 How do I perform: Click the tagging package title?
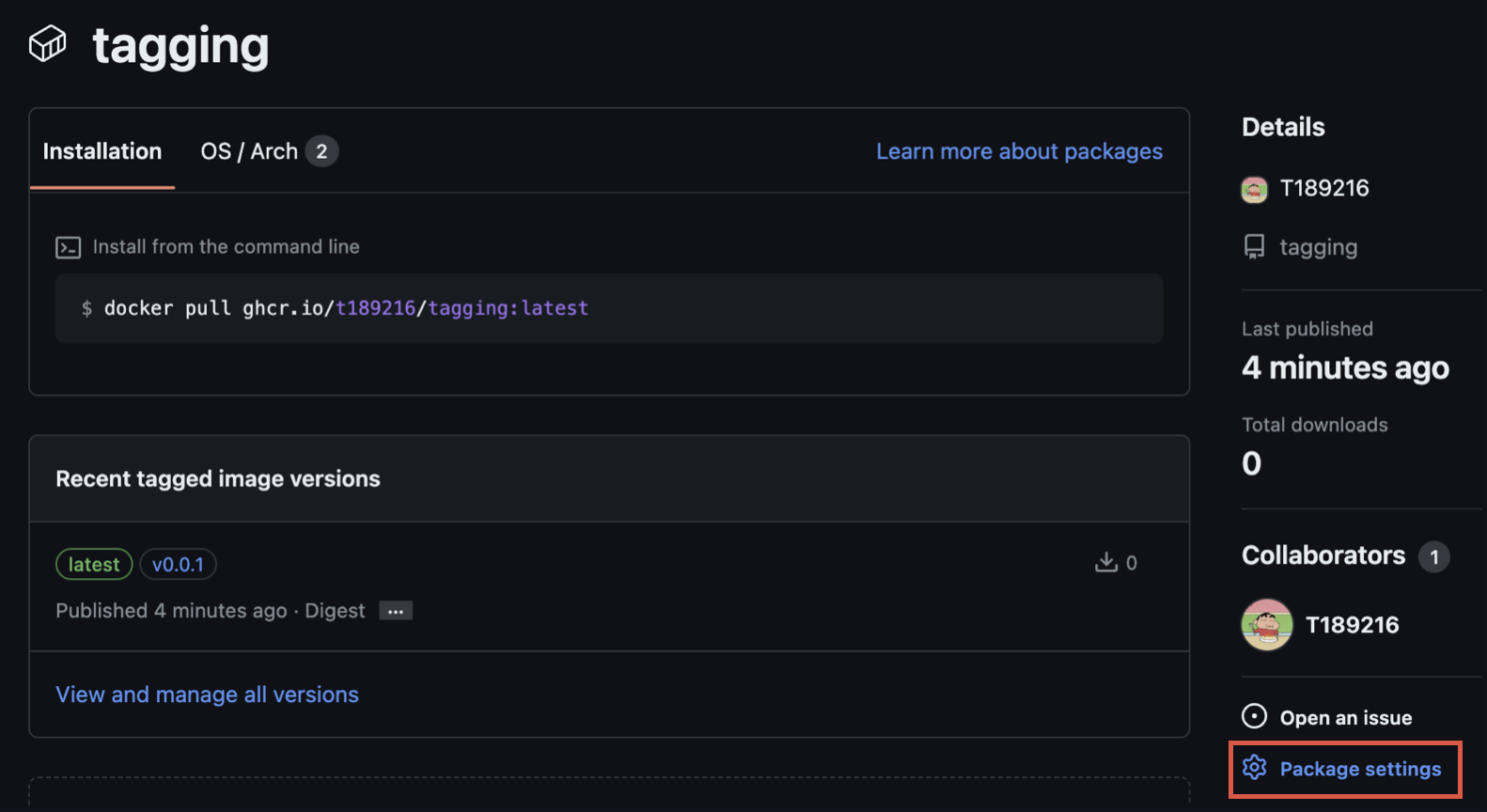tap(180, 45)
